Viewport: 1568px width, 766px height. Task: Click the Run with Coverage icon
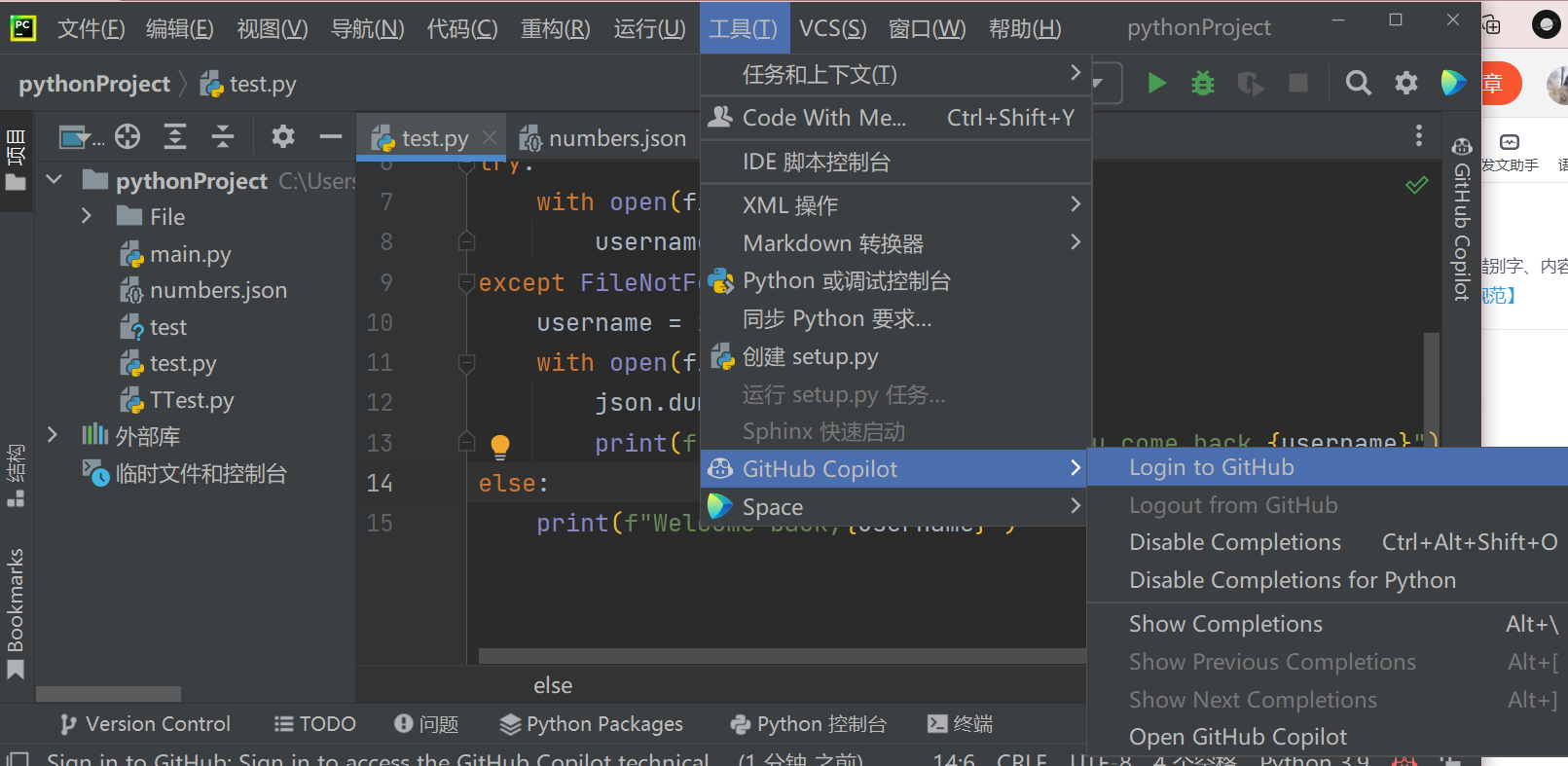point(1251,84)
